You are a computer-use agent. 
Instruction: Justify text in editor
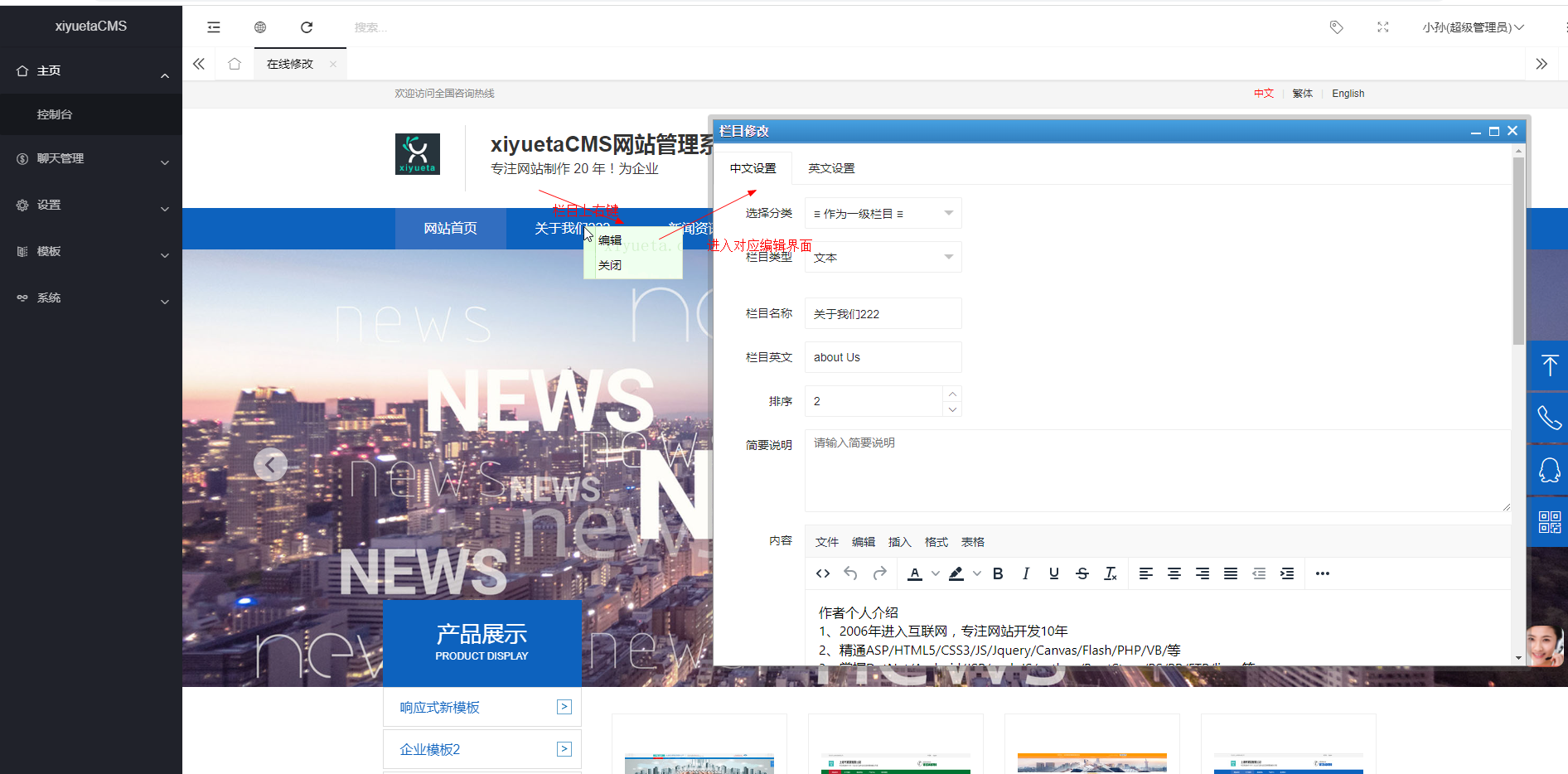(x=1231, y=573)
